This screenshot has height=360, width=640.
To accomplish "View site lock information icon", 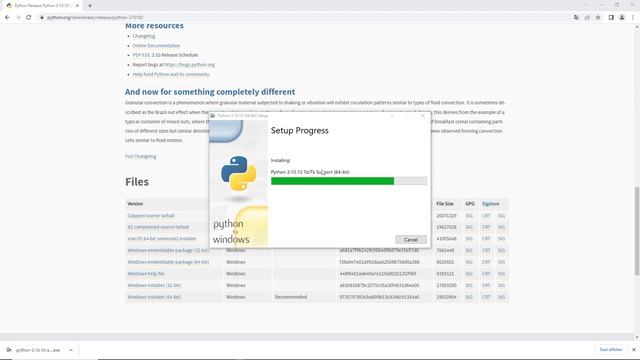I will click(42, 18).
